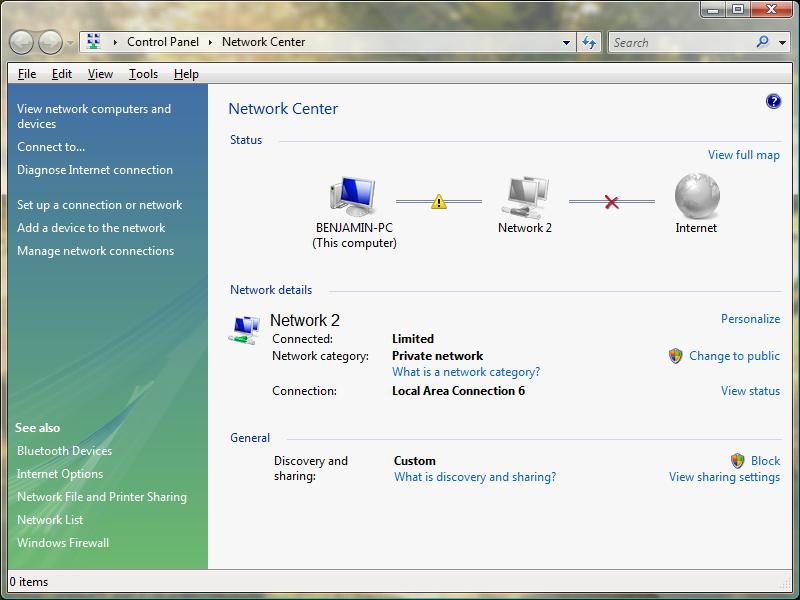Expand the arrow before Control Panel breadcrumb
Image resolution: width=800 pixels, height=600 pixels.
[115, 42]
